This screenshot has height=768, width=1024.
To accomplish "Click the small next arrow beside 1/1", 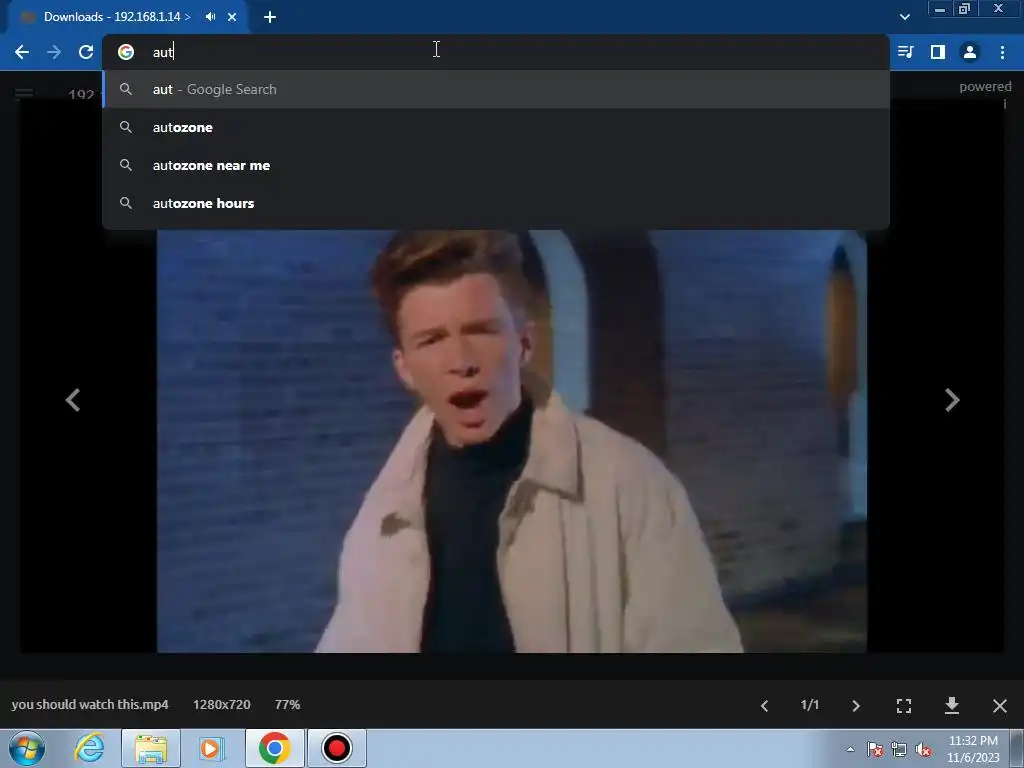I will click(x=856, y=706).
